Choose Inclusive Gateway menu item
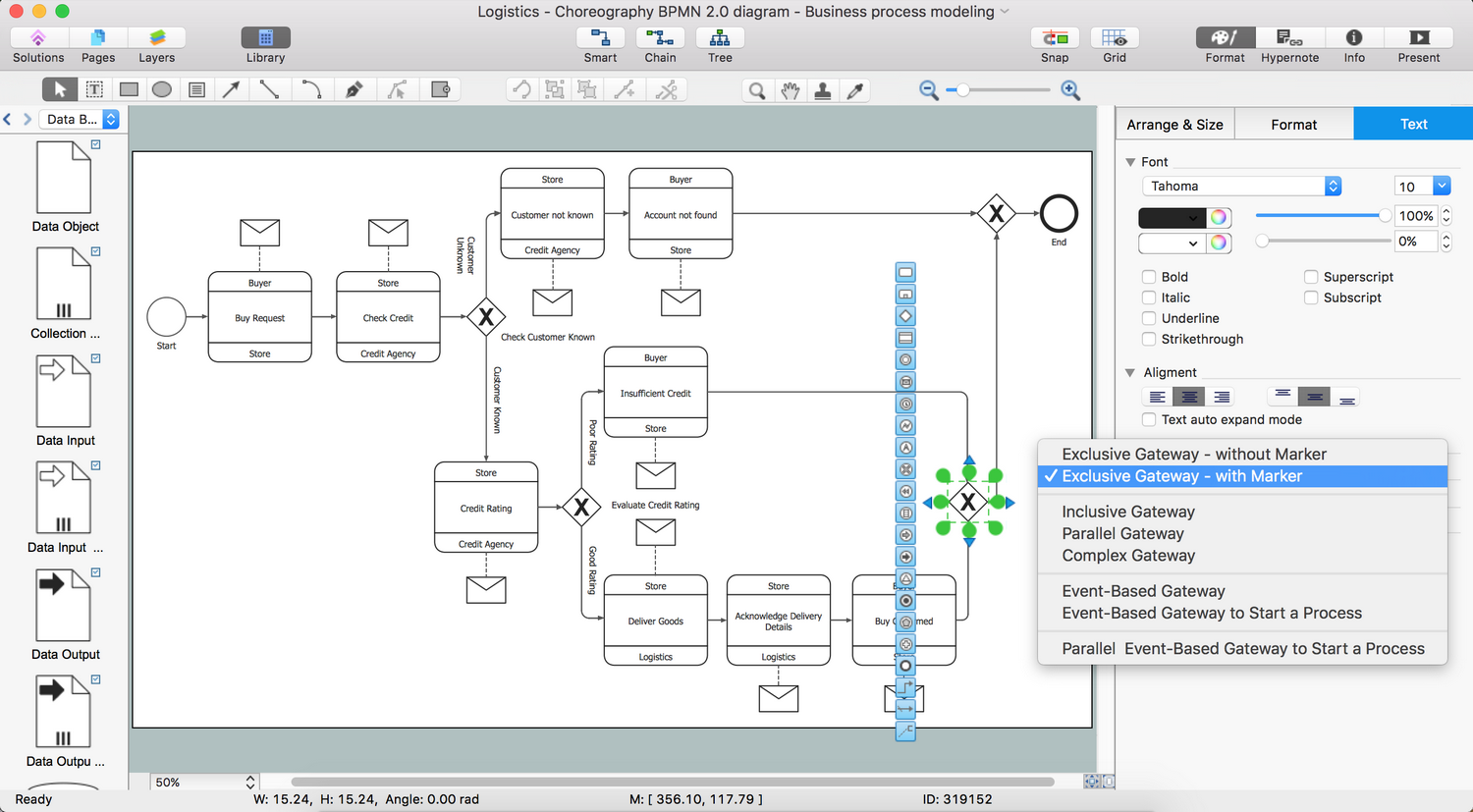The image size is (1473, 812). (x=1128, y=512)
